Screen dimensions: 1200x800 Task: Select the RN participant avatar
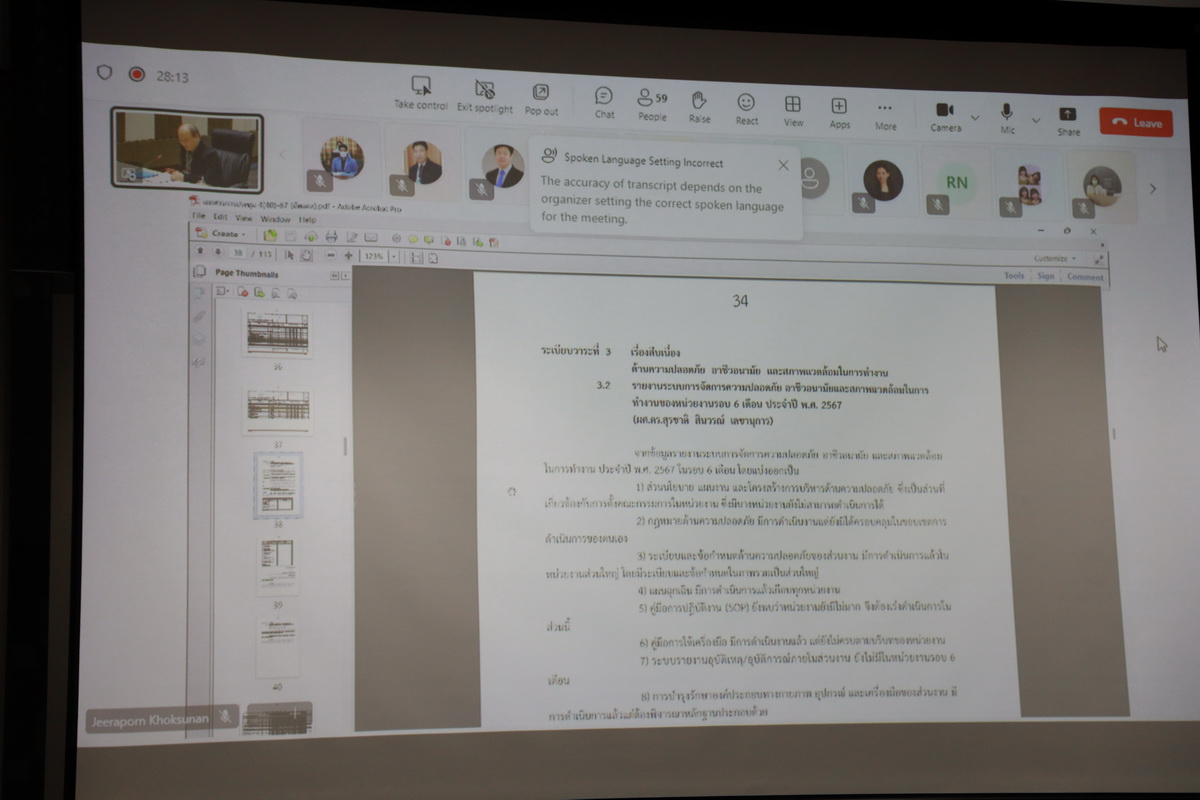coord(957,182)
